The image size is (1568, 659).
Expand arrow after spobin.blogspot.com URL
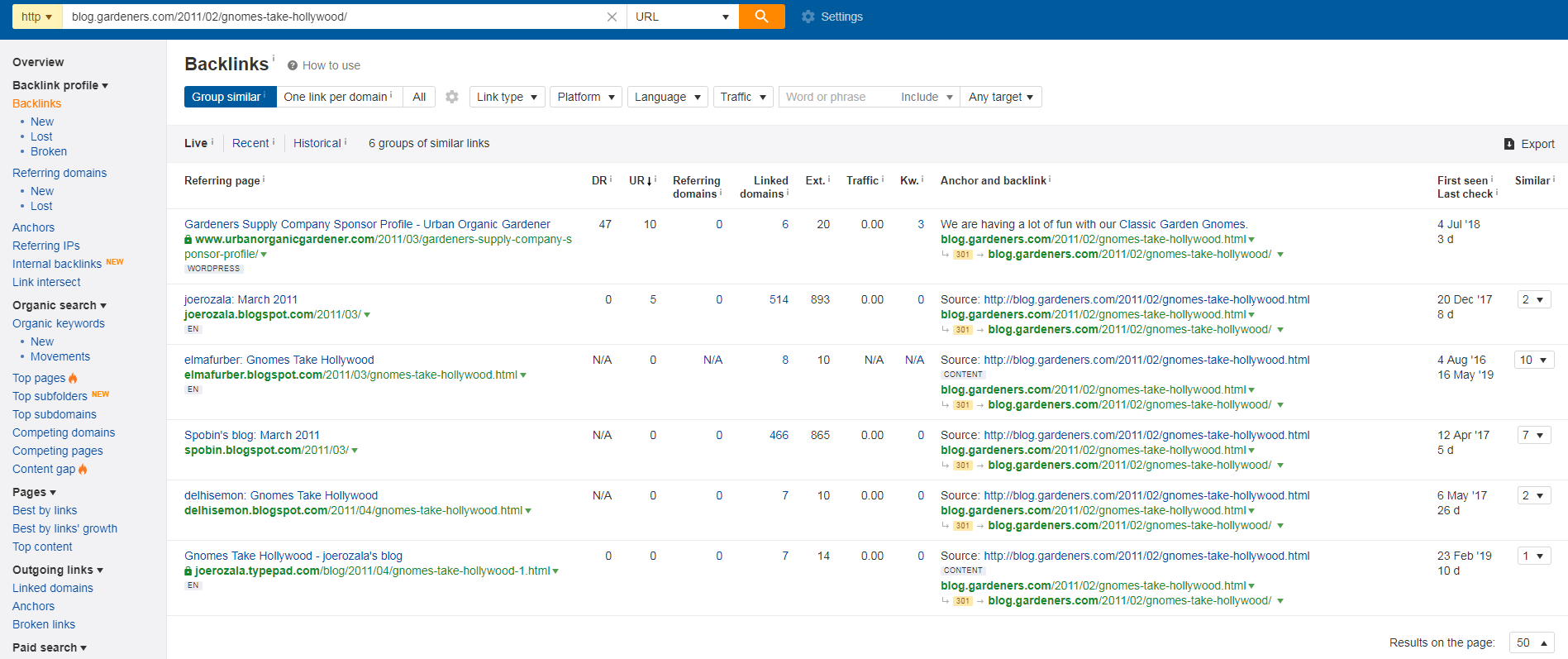pos(355,451)
